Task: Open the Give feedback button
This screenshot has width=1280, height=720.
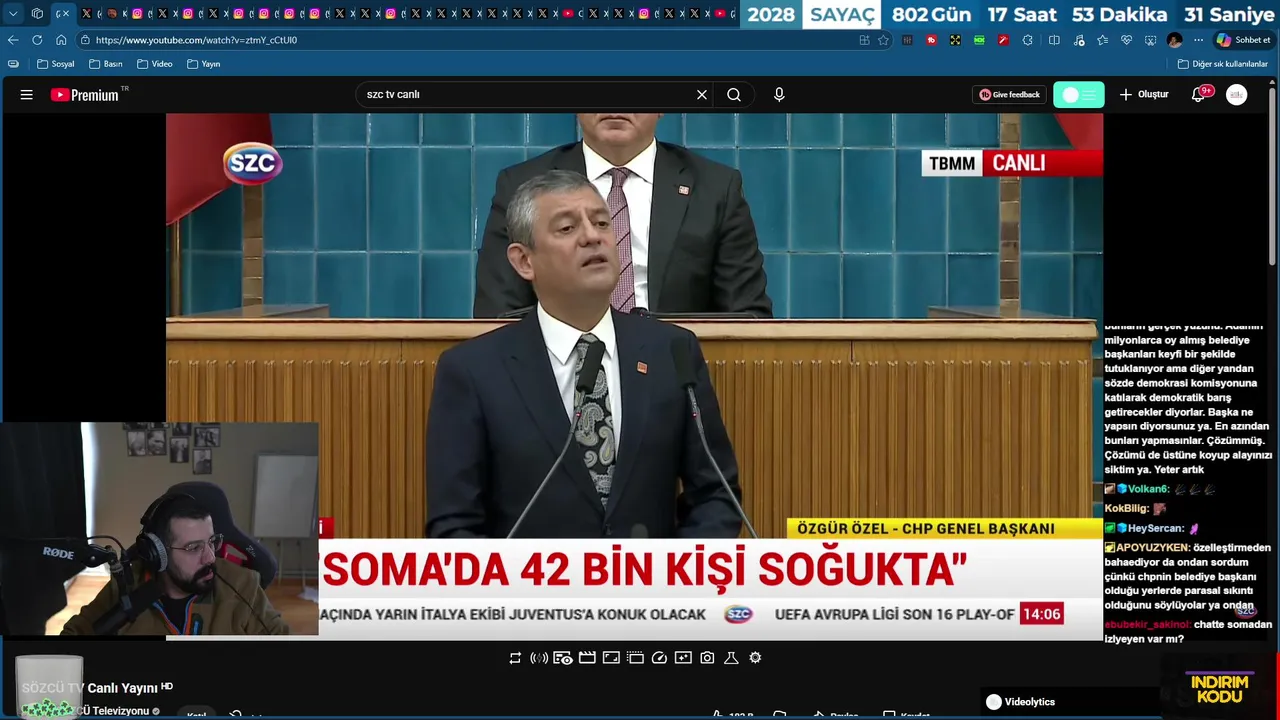Action: tap(1009, 95)
